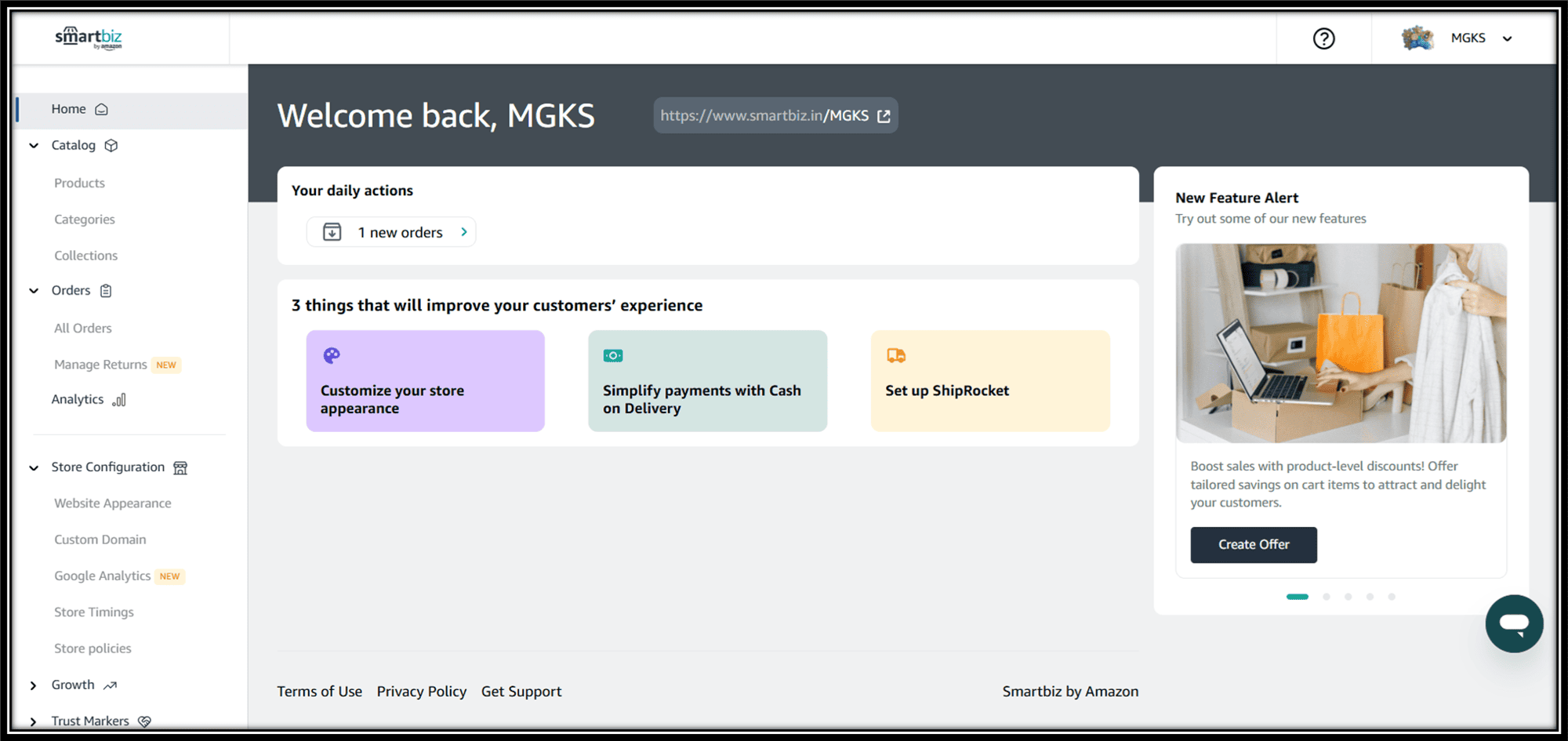
Task: Open Simplify payments with Cash on Delivery card
Action: [x=708, y=381]
